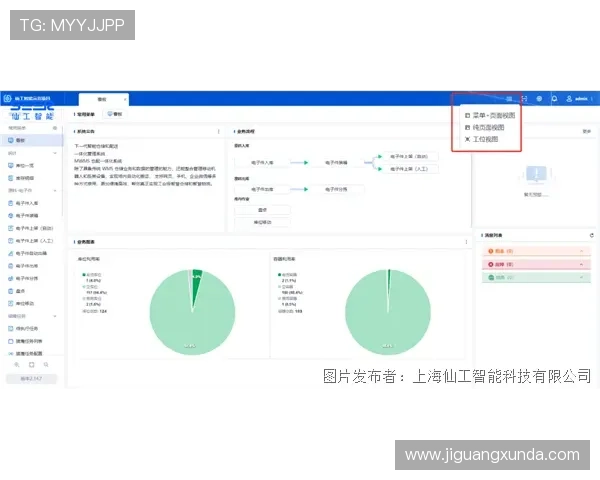Click the dashboard chip beside 常用菜单

tap(115, 114)
